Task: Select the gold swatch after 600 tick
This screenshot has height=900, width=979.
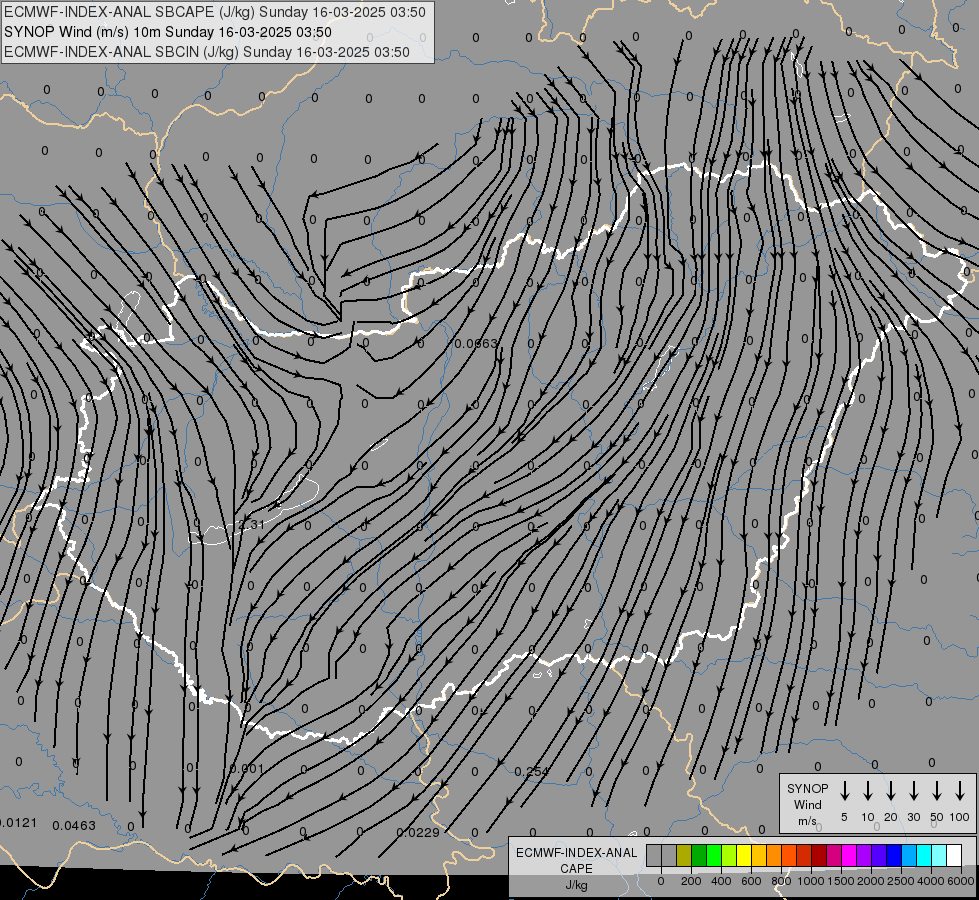Action: pos(759,855)
